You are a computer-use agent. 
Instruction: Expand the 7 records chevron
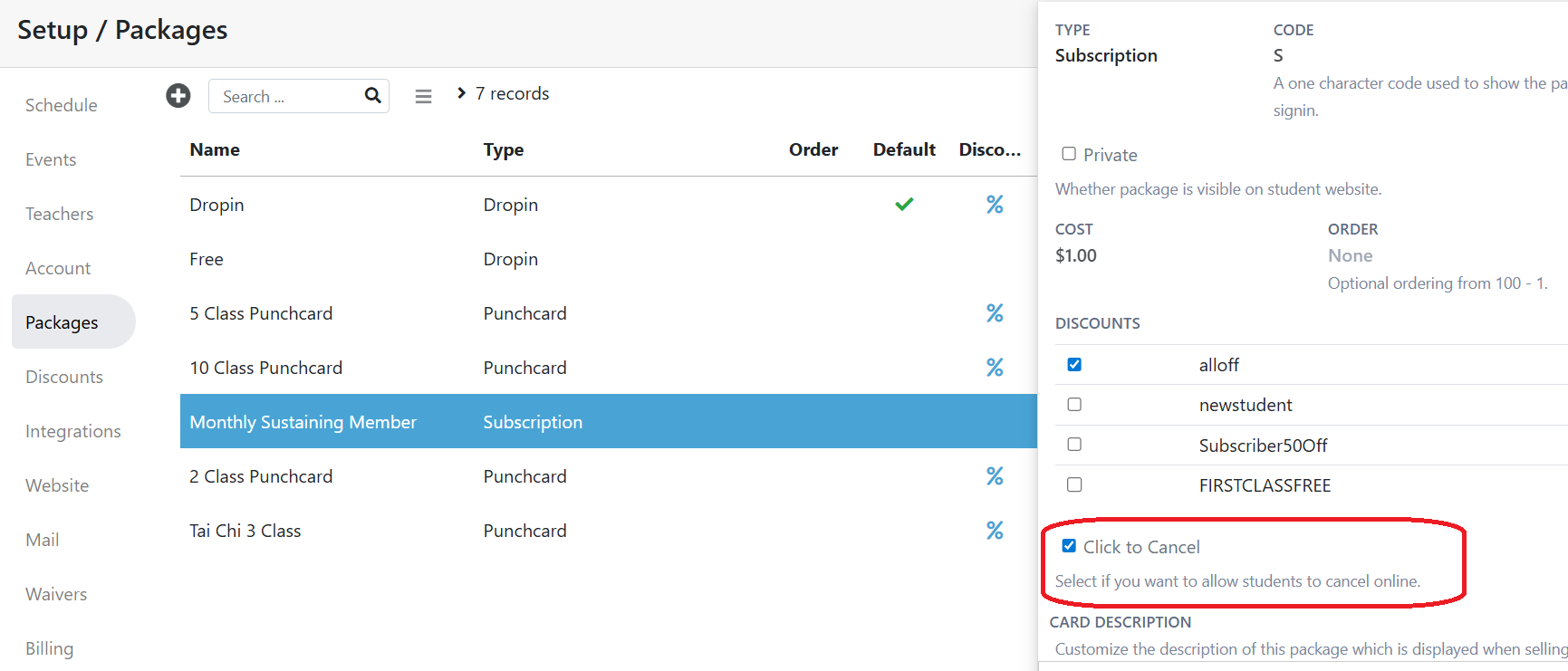click(461, 93)
